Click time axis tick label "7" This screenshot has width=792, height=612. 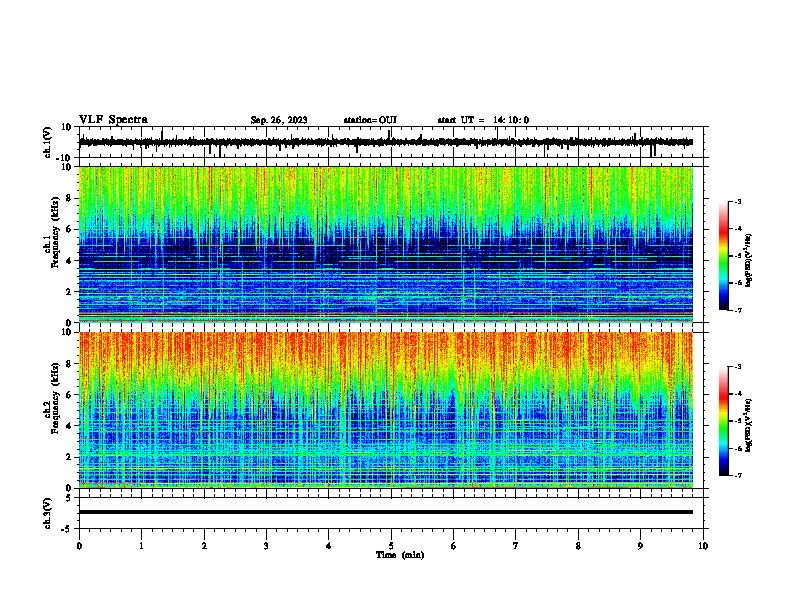[516, 546]
